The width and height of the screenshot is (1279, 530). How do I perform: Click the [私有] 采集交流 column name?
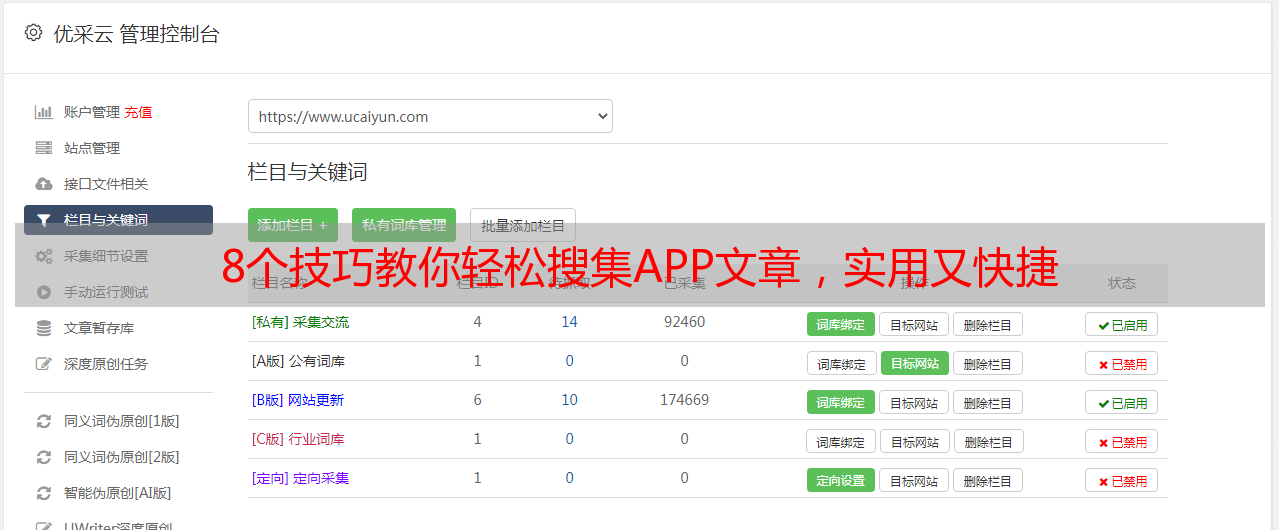pos(300,322)
